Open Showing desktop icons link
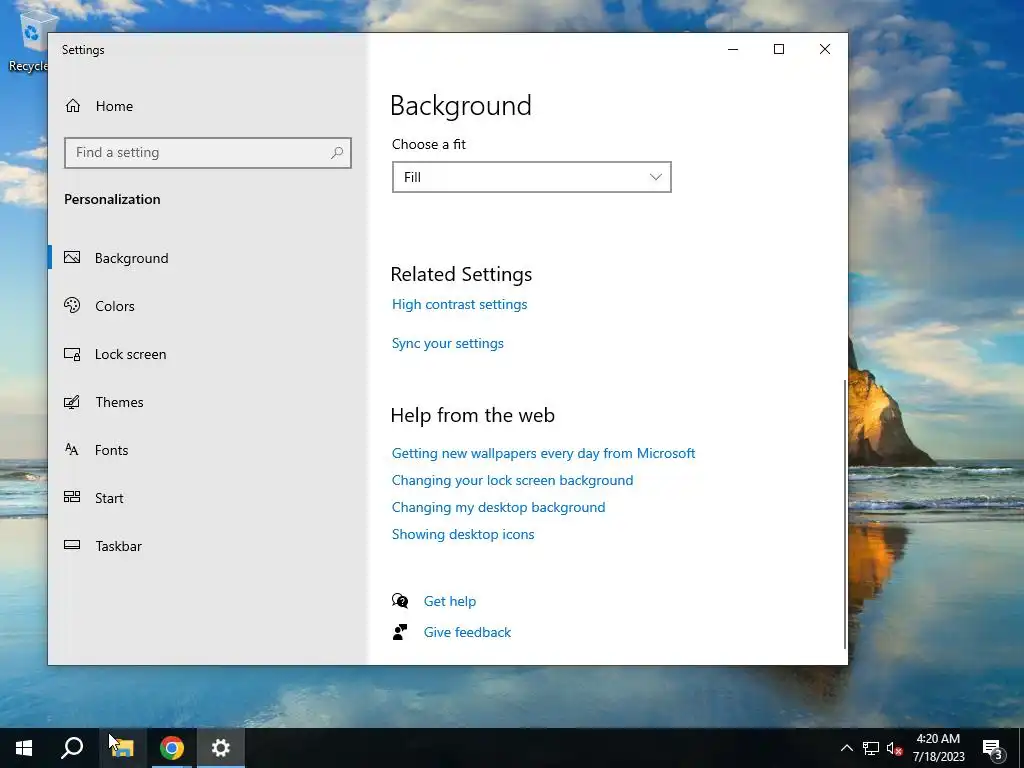The height and width of the screenshot is (768, 1024). pos(463,534)
